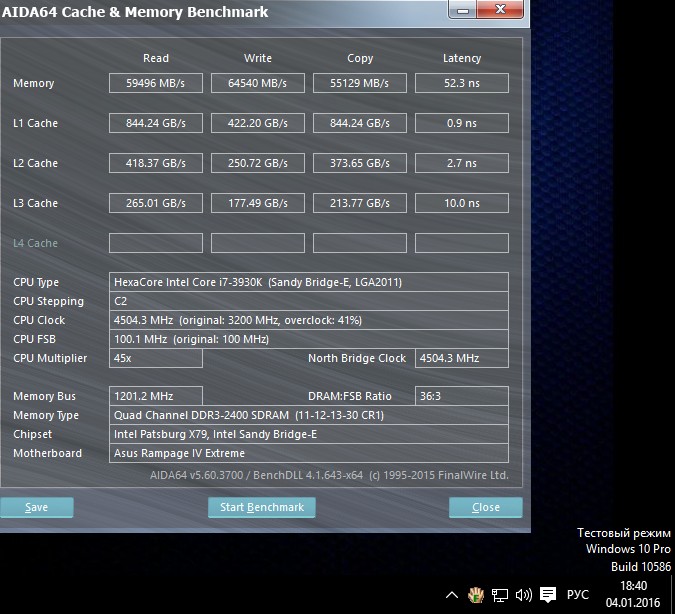Screen dimensions: 675x614
Task: Click the Memory Type label
Action: tap(46, 415)
